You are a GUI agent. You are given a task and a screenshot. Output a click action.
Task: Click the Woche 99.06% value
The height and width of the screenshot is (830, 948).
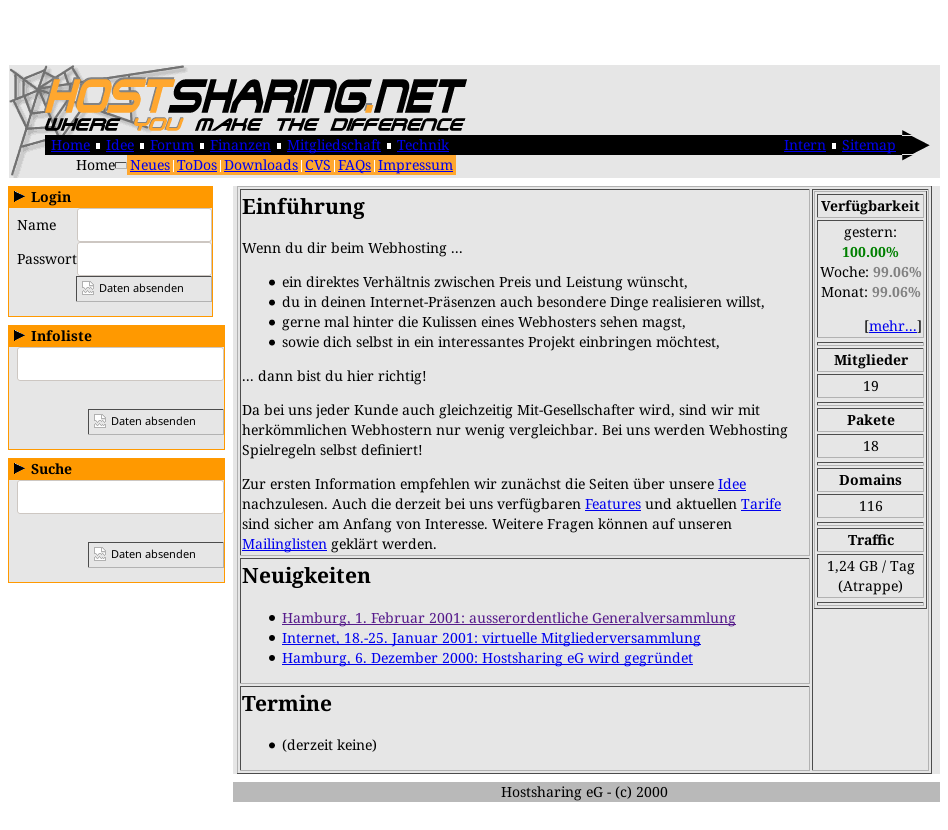(x=897, y=272)
